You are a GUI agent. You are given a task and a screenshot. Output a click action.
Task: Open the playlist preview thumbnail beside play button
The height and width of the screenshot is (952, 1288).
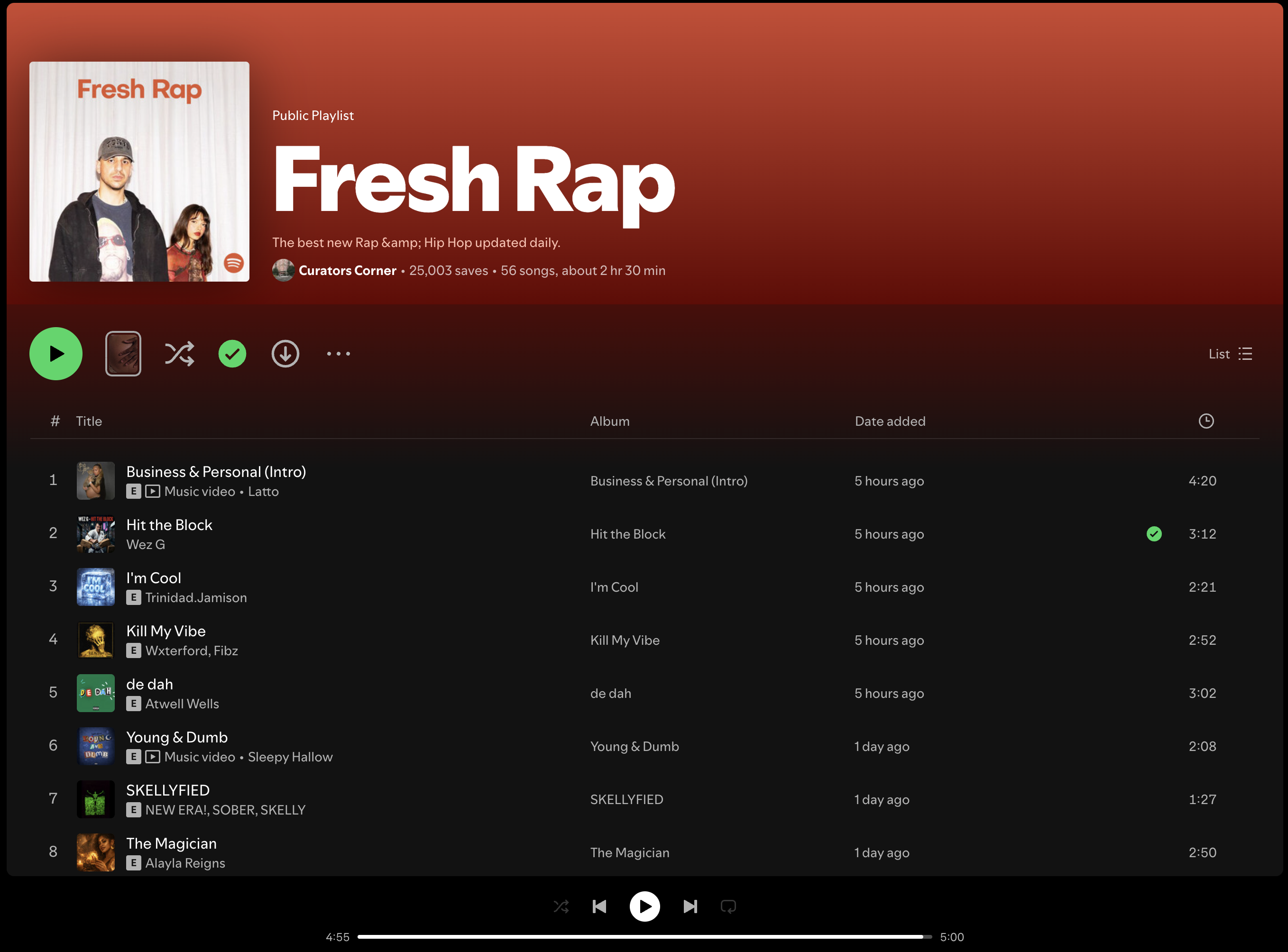pos(123,354)
